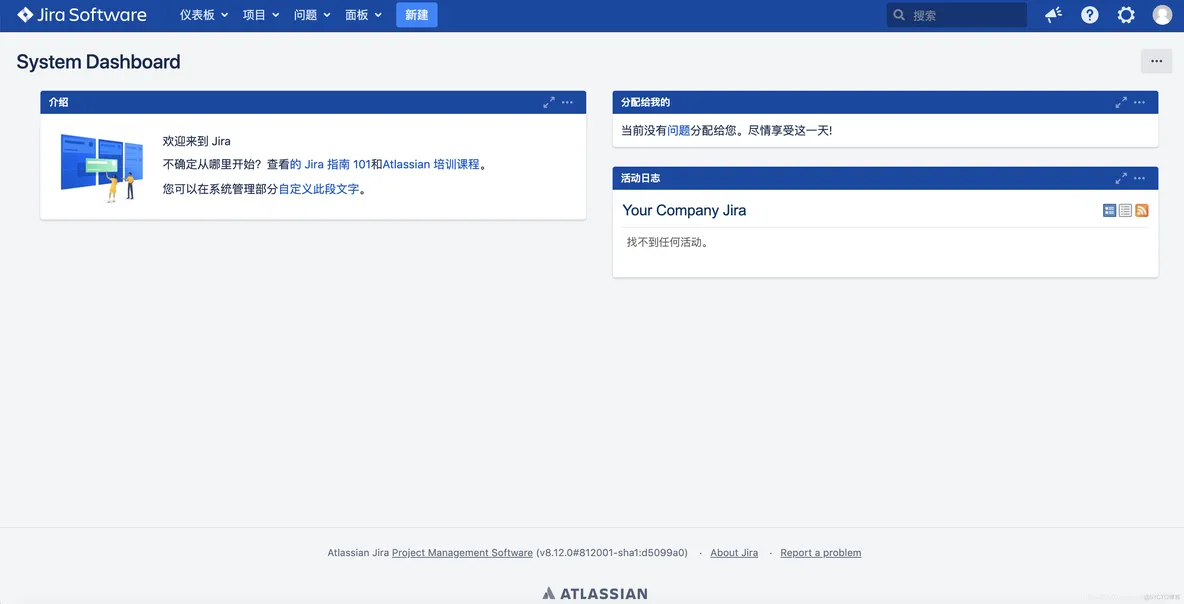Click the 新建 create button

pos(417,15)
